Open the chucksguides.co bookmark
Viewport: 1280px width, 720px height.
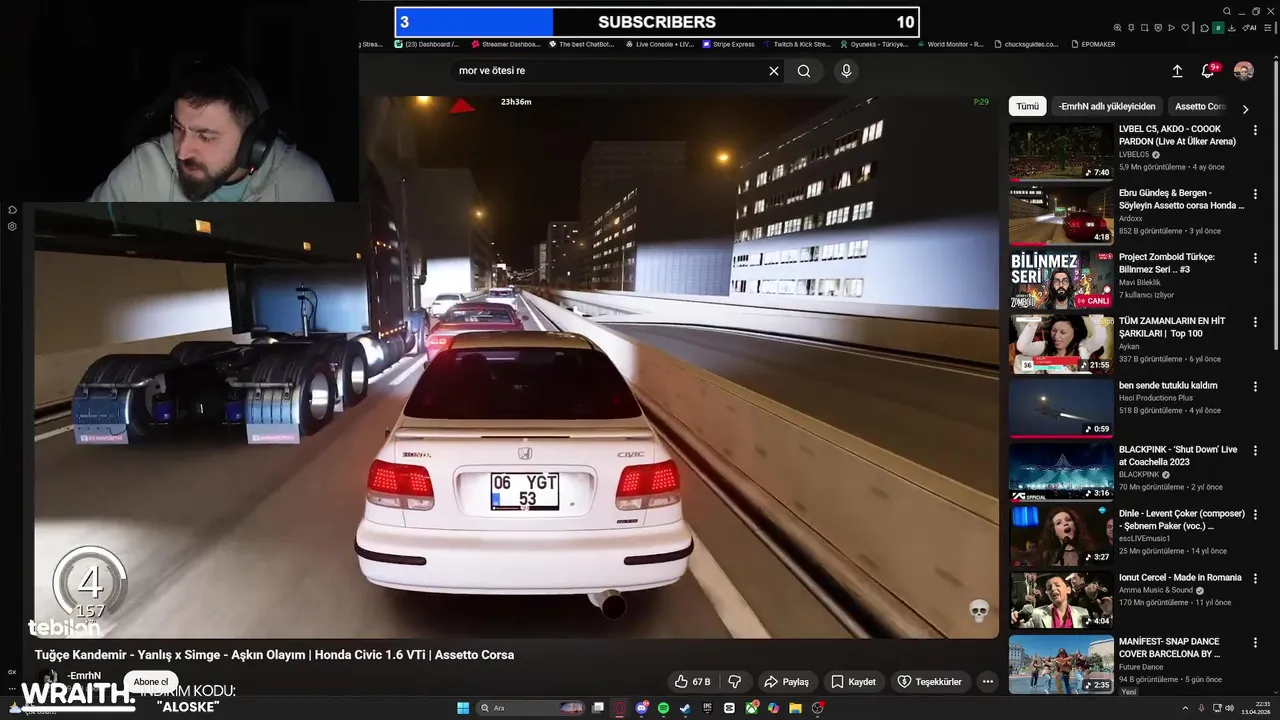pos(1026,44)
